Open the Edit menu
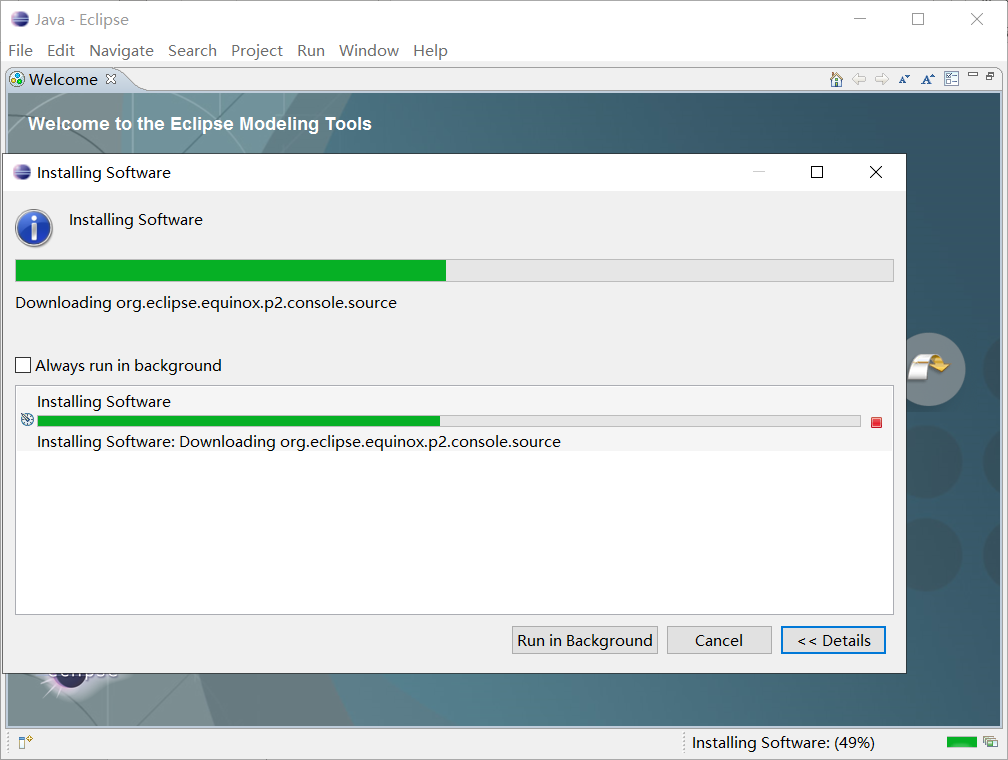The height and width of the screenshot is (760, 1008). [x=61, y=50]
